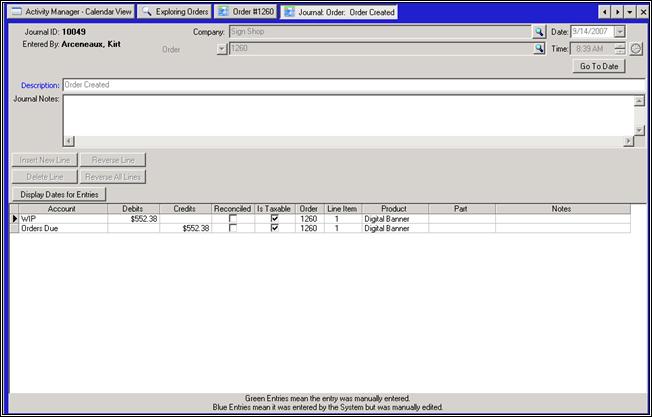
Task: Click the Reverse Line button
Action: click(113, 160)
